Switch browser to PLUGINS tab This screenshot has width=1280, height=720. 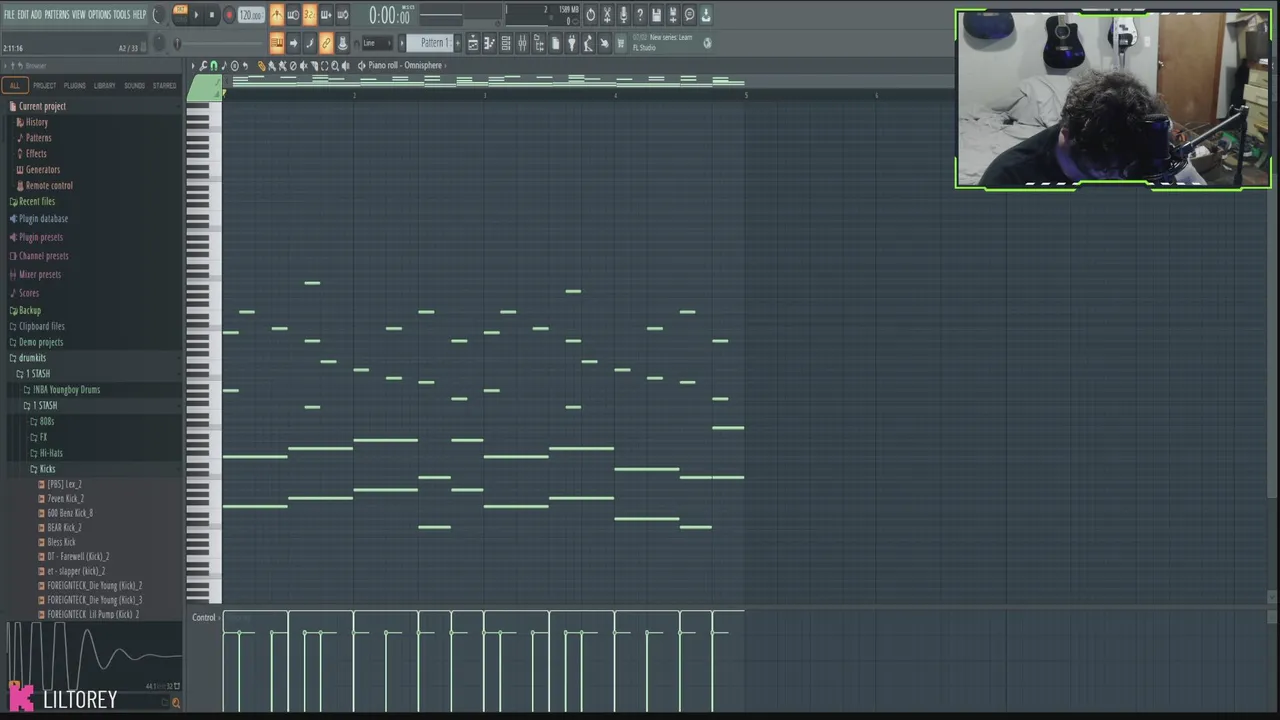pos(75,86)
